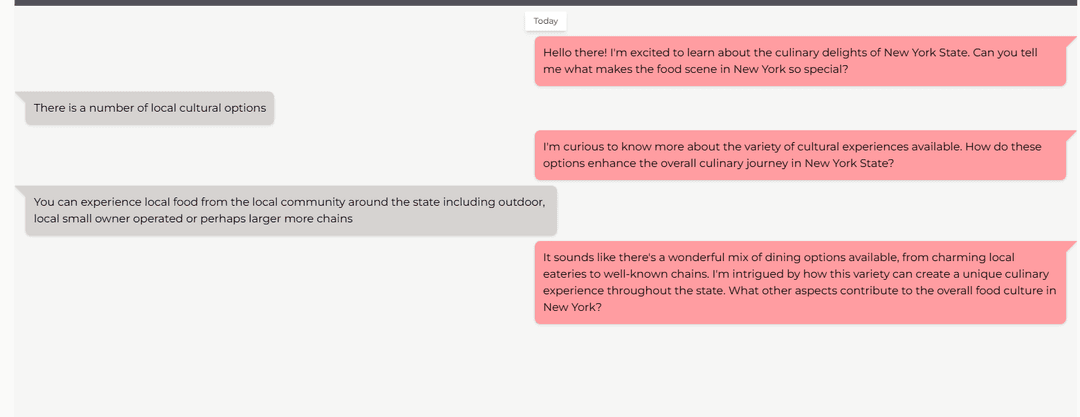
Task: Click the "There is a number of local" reply
Action: 149,108
